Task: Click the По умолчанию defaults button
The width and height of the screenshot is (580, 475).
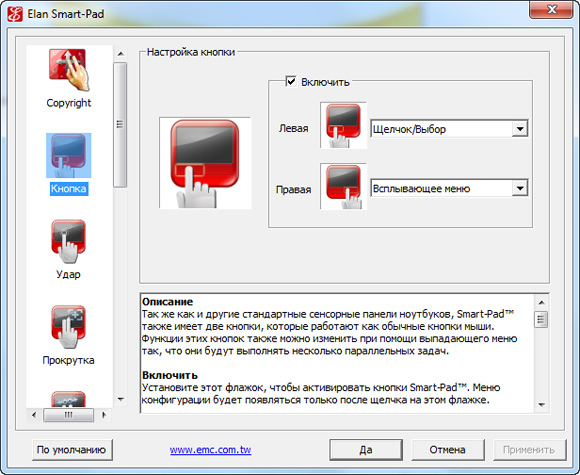Action: pyautogui.click(x=72, y=450)
